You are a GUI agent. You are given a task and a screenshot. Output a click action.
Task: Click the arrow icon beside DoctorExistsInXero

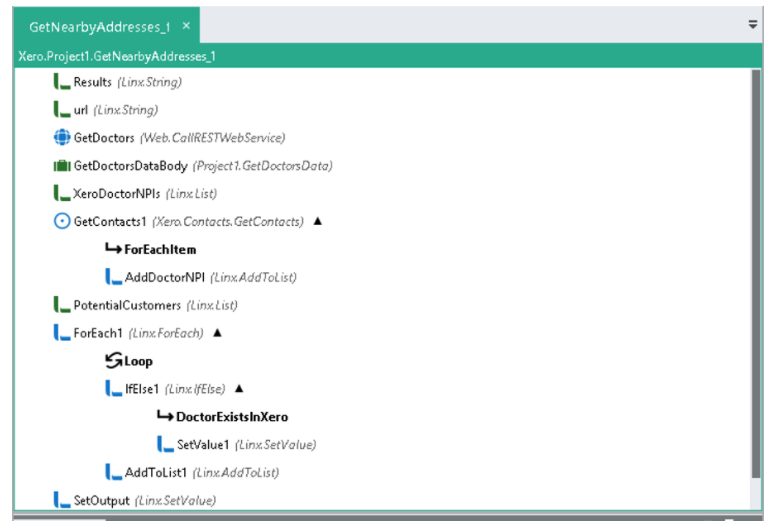pos(165,415)
